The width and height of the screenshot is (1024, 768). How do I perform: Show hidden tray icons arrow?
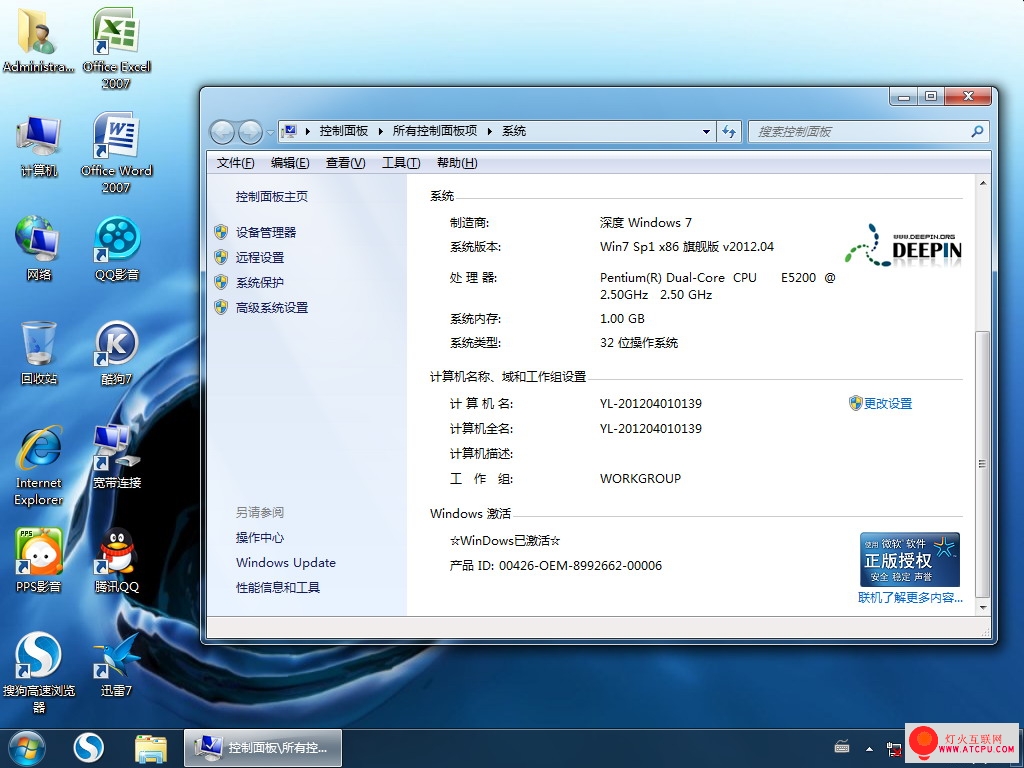869,748
